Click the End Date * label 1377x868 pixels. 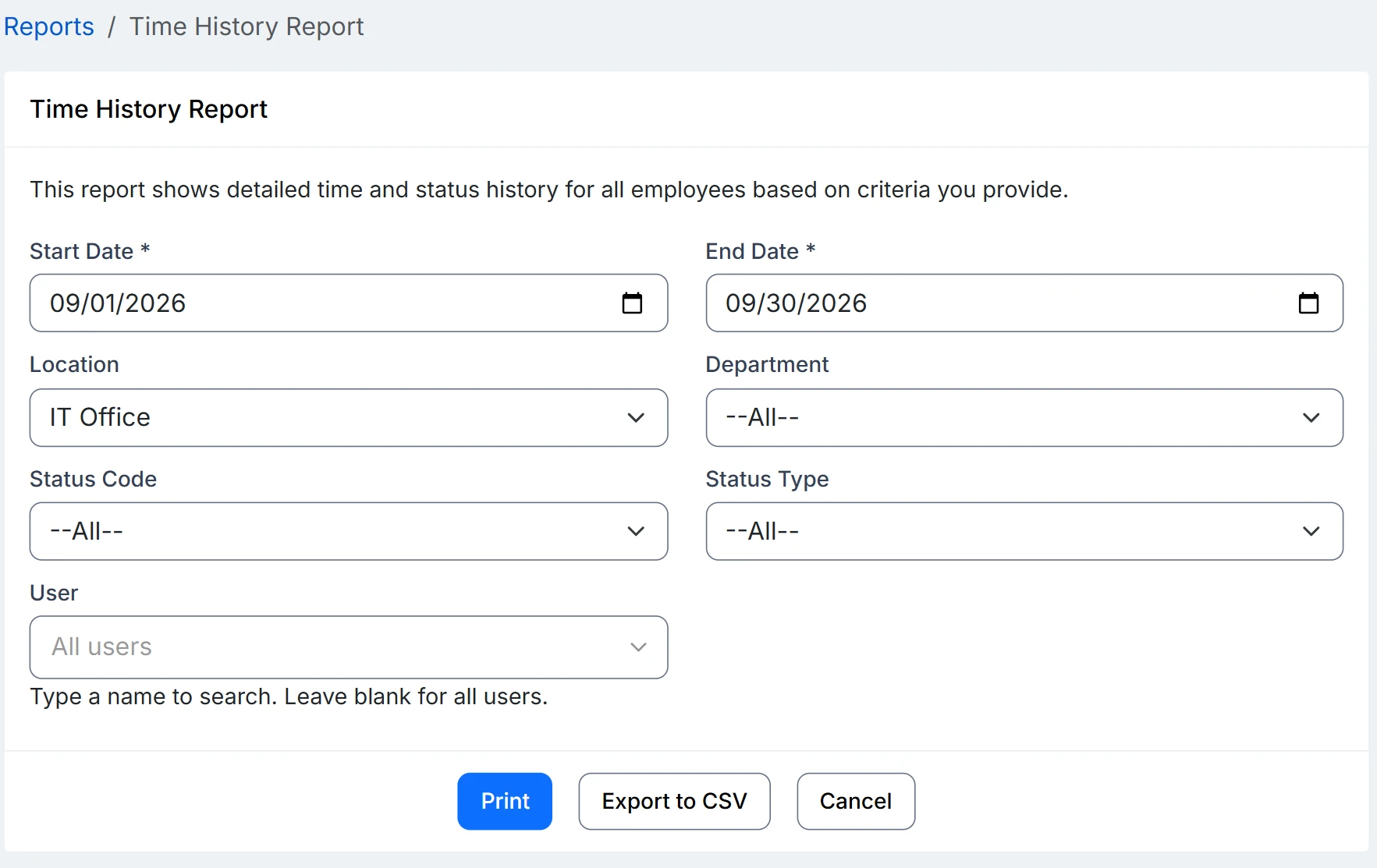coord(761,251)
